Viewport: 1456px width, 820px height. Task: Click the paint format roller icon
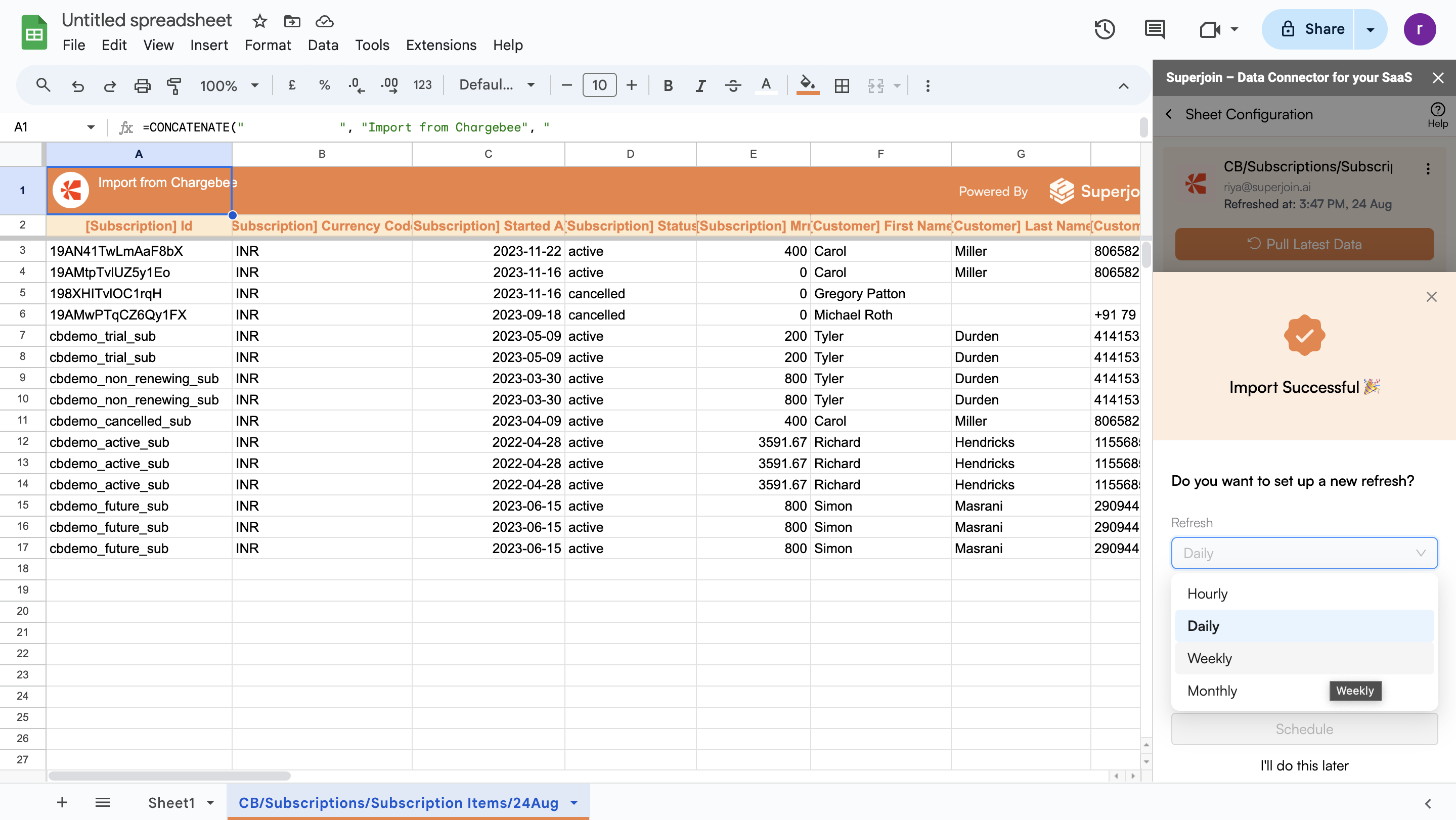click(174, 86)
